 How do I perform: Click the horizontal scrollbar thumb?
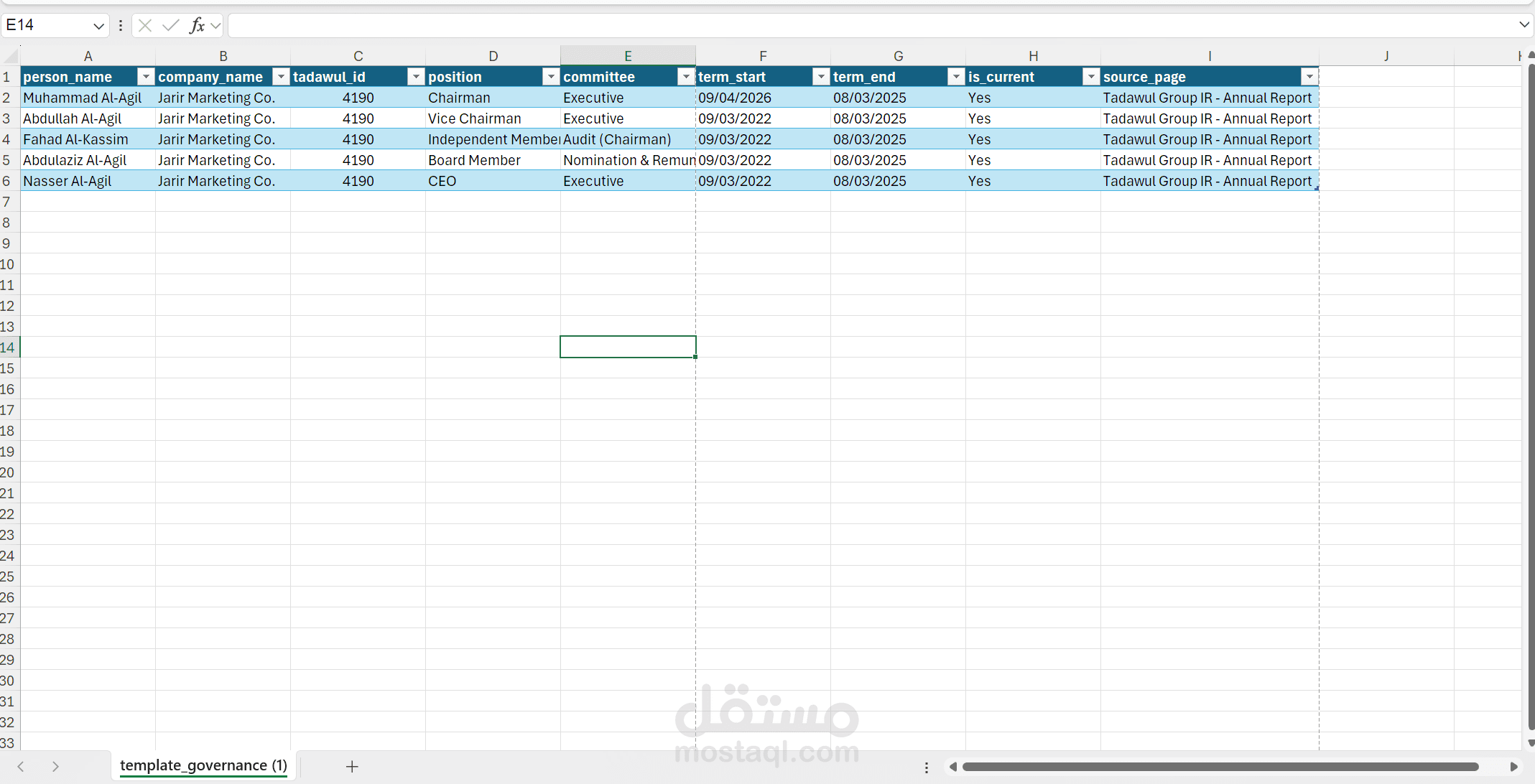tap(1220, 767)
